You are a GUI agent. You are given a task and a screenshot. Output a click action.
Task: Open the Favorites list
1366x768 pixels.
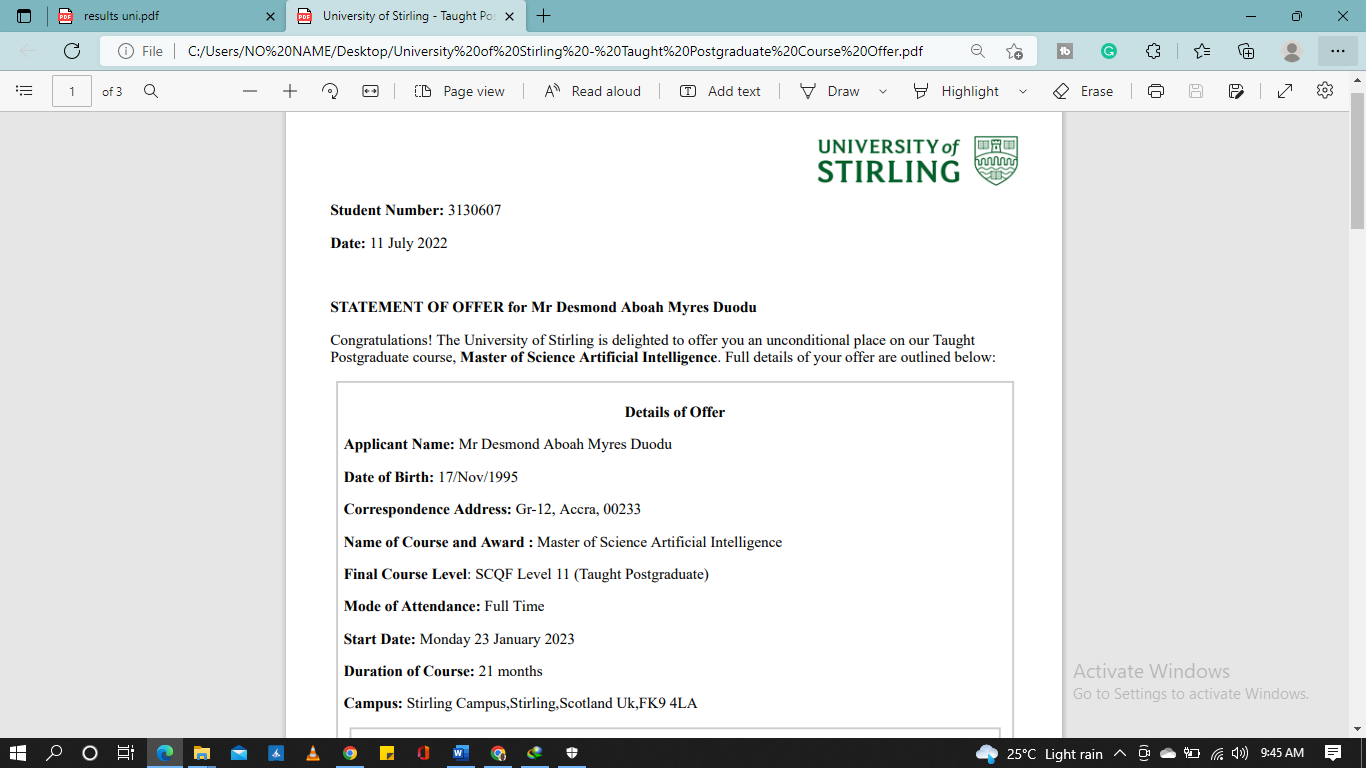click(1202, 51)
